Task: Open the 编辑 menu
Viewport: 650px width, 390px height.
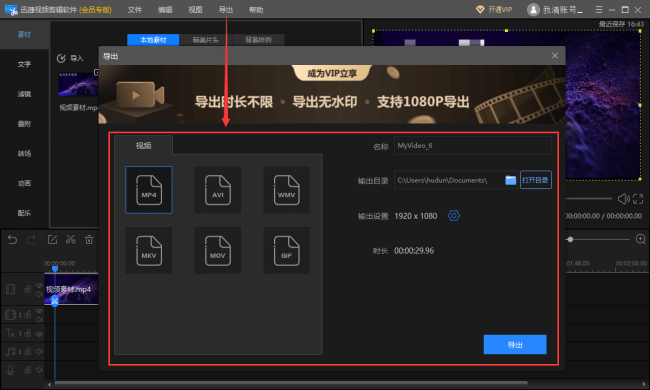Action: [165, 10]
